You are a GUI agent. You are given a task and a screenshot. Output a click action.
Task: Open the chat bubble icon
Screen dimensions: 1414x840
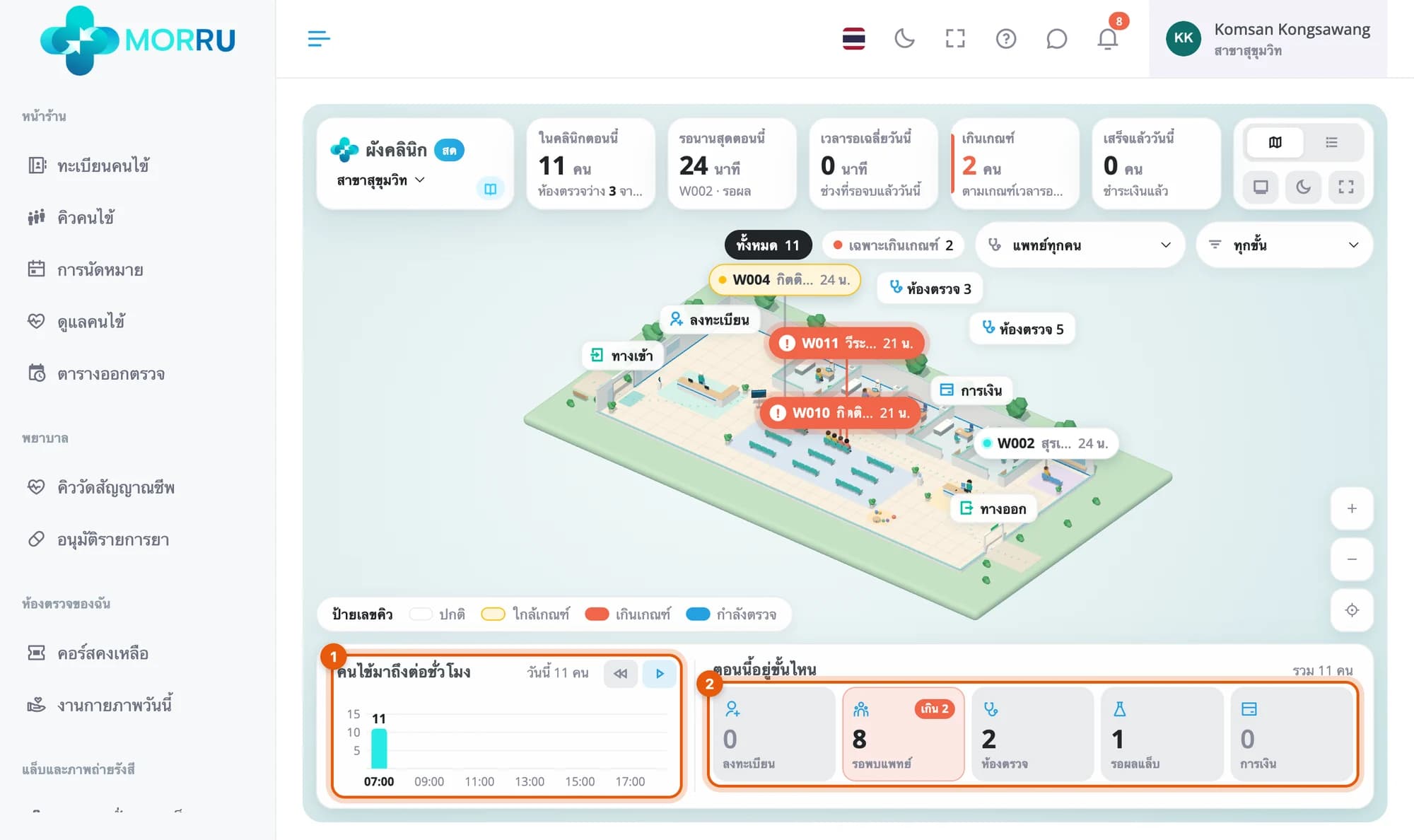[x=1056, y=39]
